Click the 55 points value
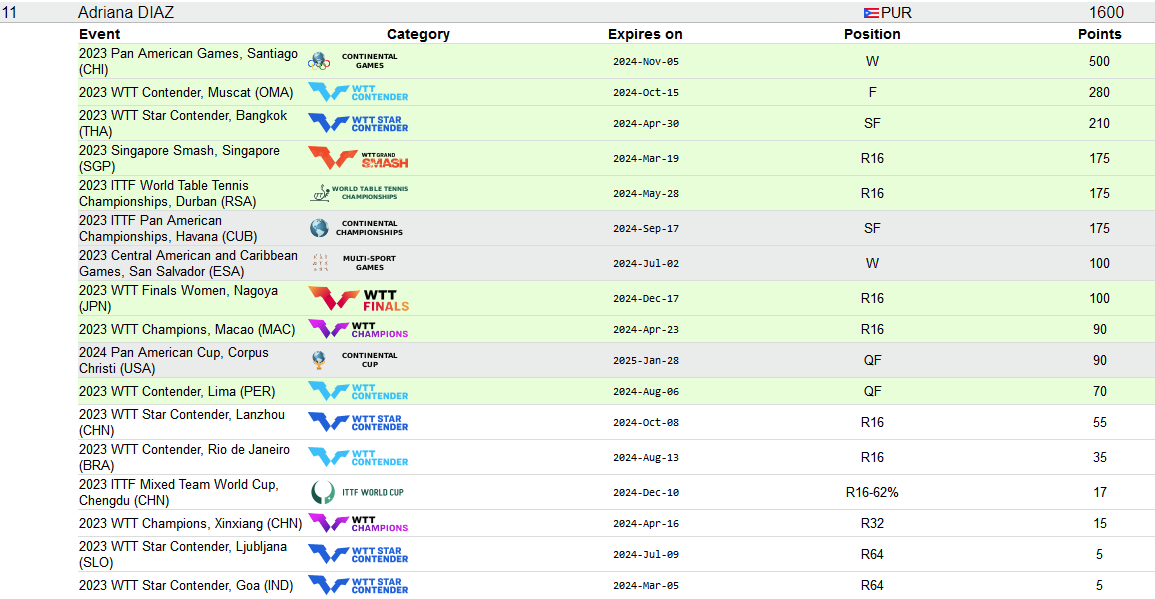1155x599 pixels. (x=1100, y=422)
